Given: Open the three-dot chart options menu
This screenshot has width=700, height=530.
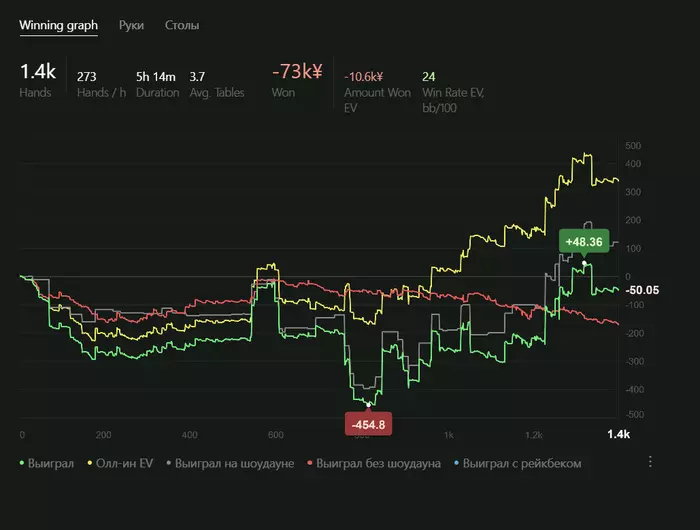Looking at the screenshot, I should click(650, 462).
